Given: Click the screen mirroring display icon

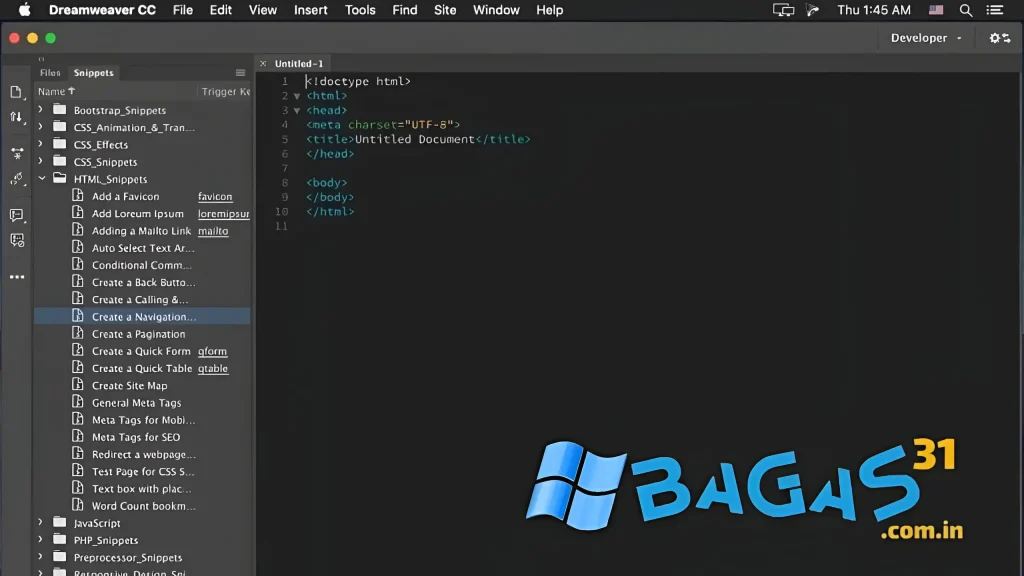Looking at the screenshot, I should point(783,10).
